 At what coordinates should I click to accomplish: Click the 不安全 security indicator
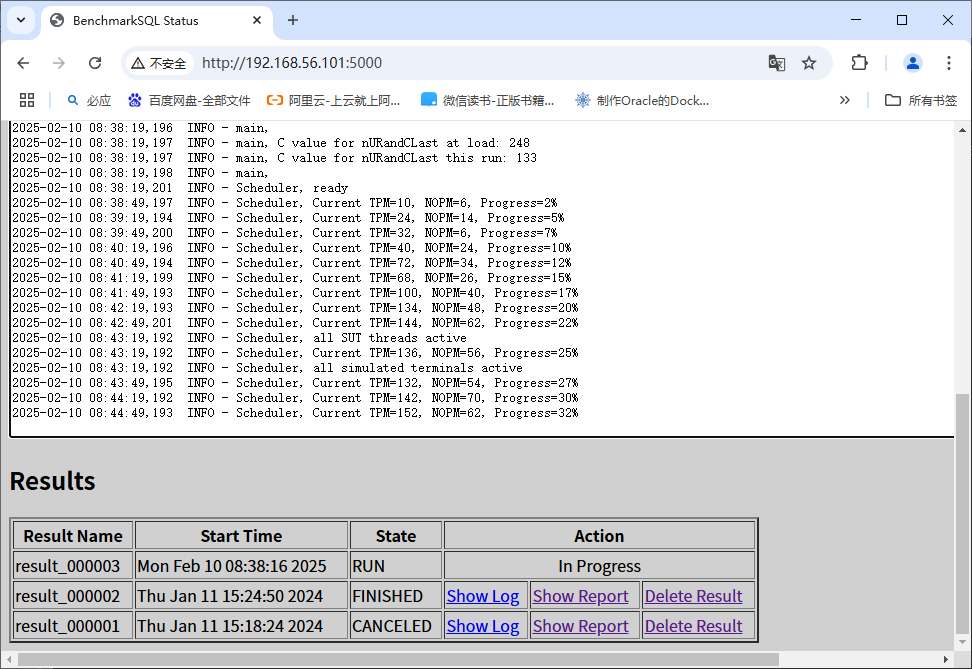[164, 62]
